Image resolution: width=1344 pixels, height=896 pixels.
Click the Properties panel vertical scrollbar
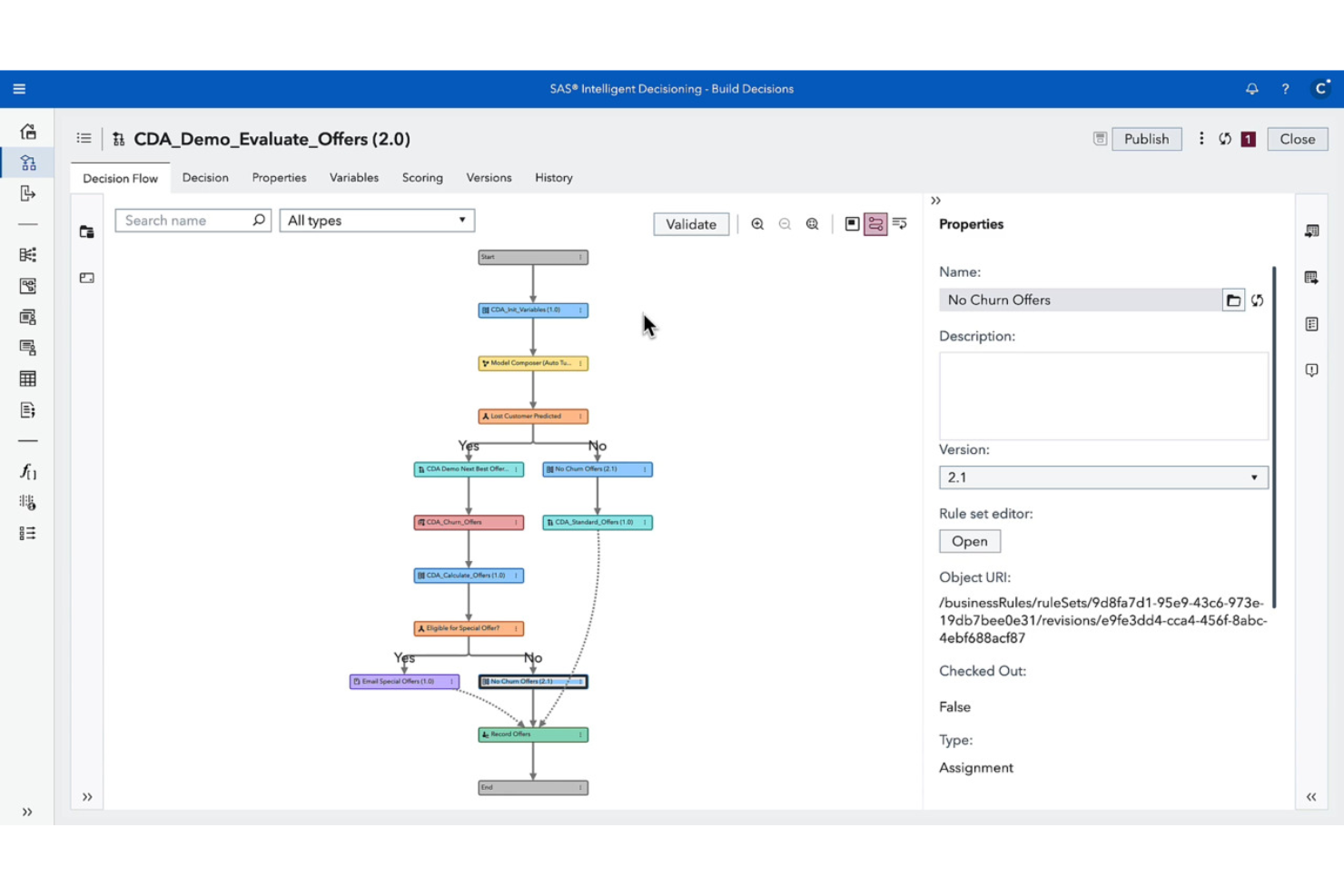[x=1274, y=437]
